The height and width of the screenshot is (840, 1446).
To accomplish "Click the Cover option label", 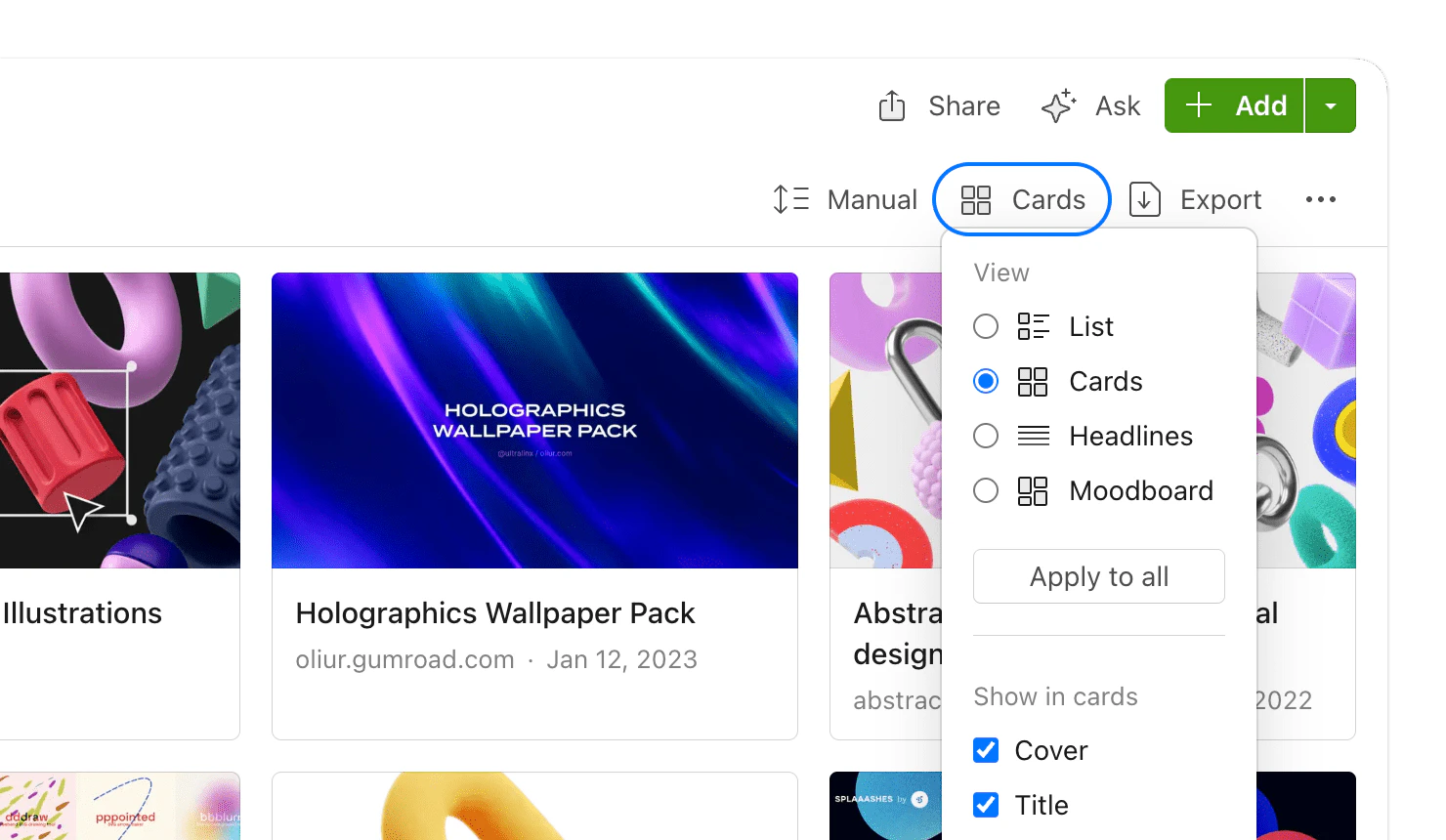I will click(x=1051, y=750).
